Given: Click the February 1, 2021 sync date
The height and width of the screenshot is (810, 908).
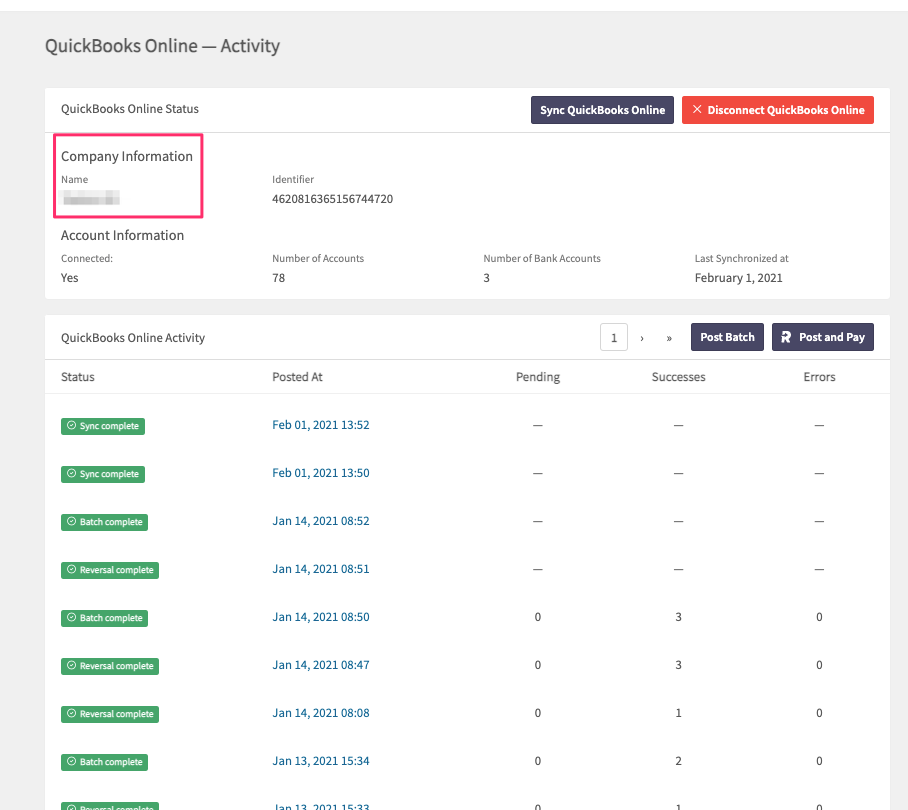Looking at the screenshot, I should [738, 278].
